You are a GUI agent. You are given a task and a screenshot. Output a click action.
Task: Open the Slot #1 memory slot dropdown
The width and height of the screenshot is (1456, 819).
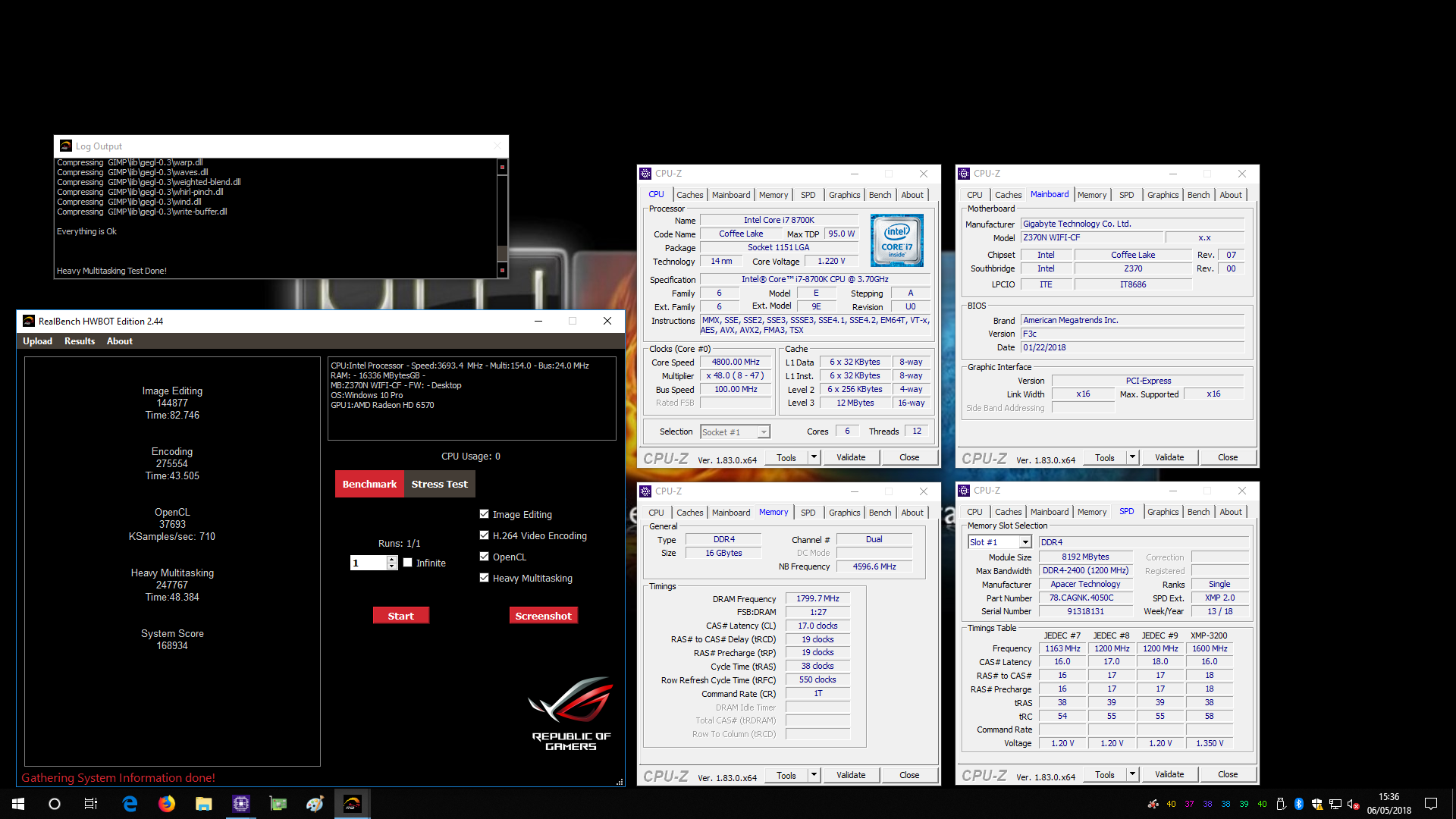999,542
